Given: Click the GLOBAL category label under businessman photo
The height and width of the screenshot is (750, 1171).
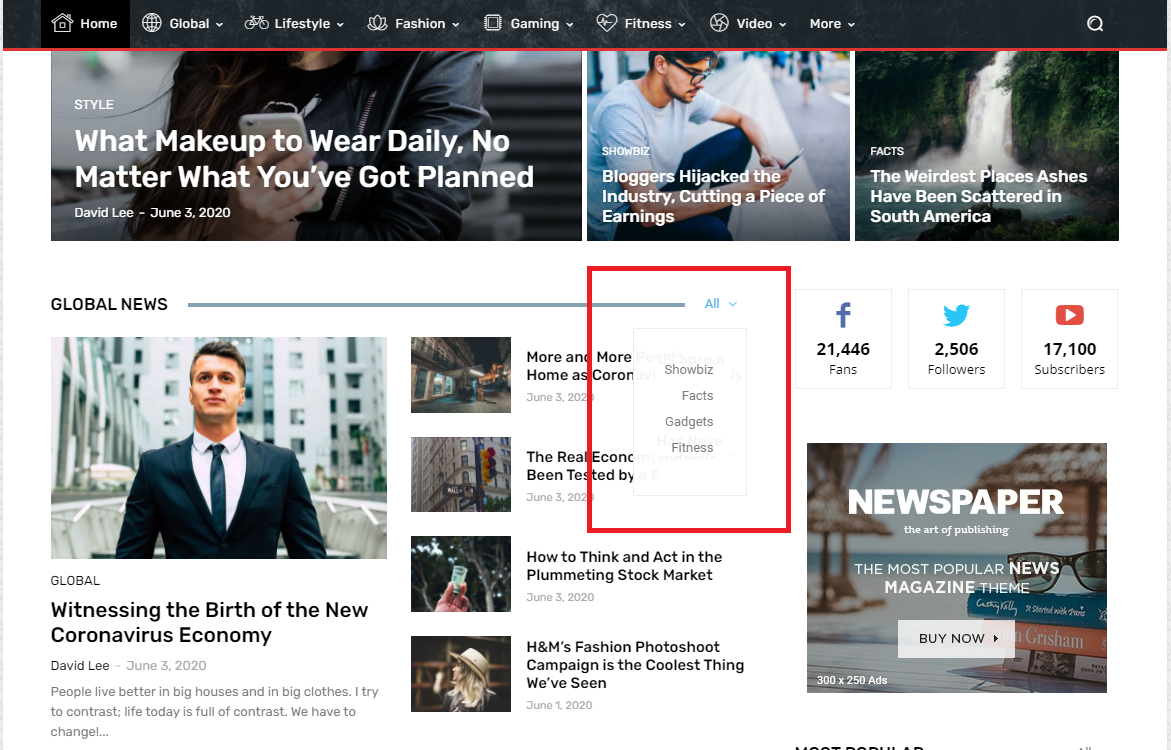Looking at the screenshot, I should (75, 580).
